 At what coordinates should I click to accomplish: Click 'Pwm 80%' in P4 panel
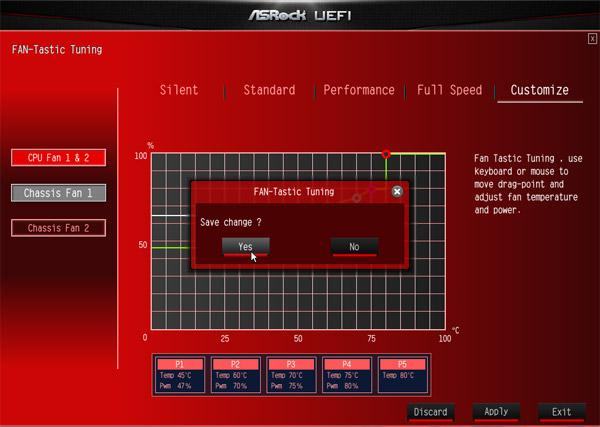pyautogui.click(x=342, y=386)
